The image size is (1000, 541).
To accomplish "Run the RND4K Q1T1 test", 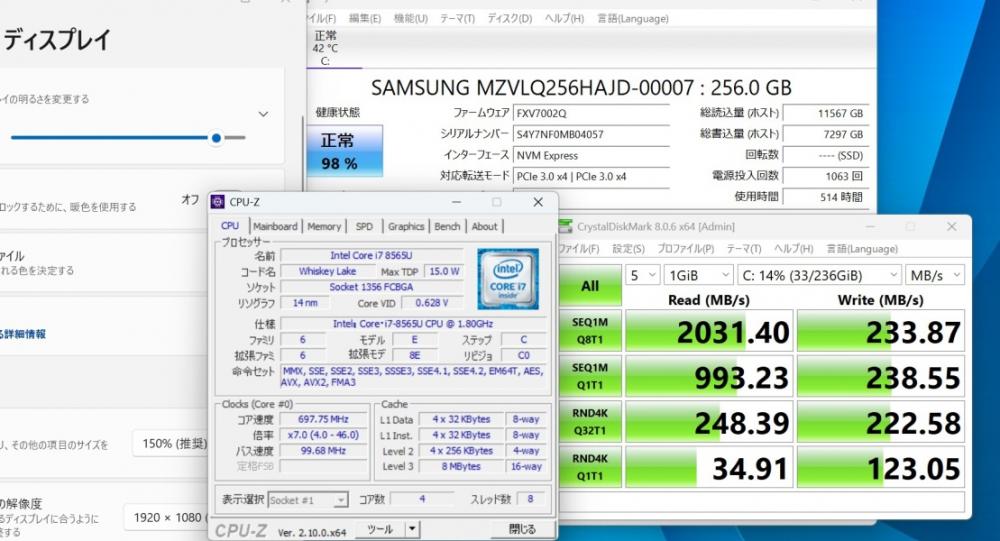I will pyautogui.click(x=590, y=467).
